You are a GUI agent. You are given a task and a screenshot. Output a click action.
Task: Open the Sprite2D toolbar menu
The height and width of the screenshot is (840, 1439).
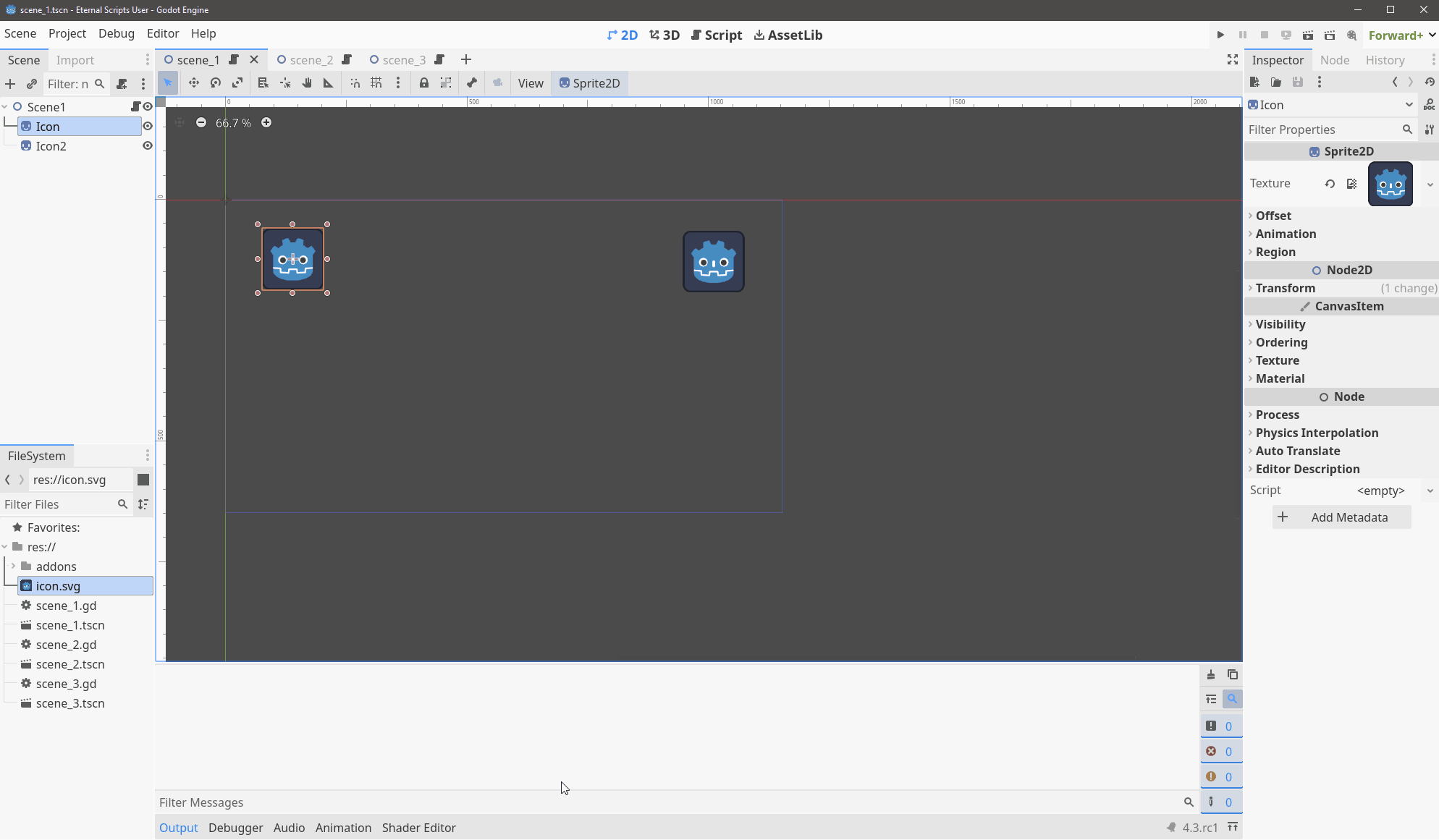pyautogui.click(x=589, y=83)
